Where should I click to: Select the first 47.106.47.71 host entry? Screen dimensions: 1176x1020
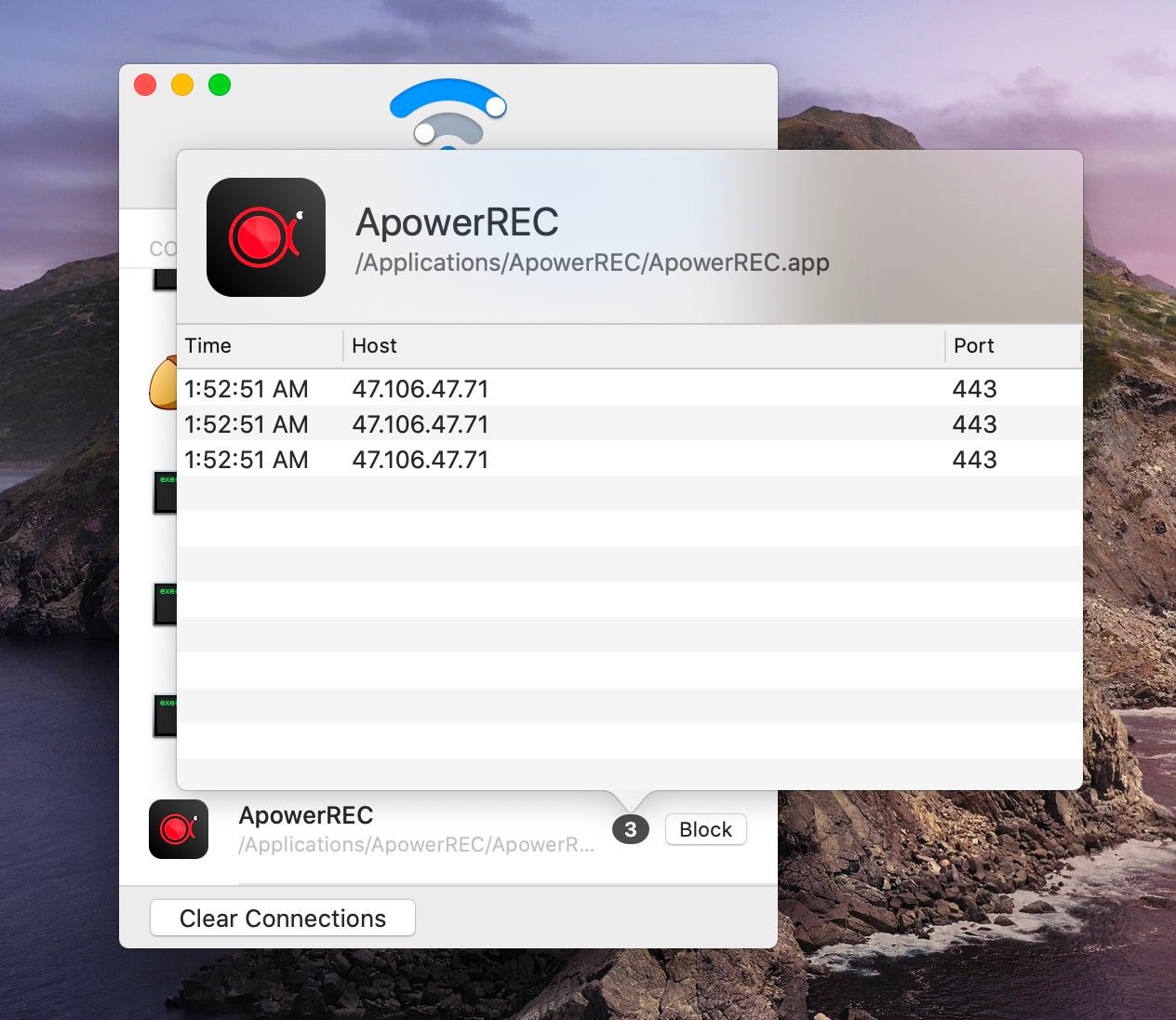[420, 389]
